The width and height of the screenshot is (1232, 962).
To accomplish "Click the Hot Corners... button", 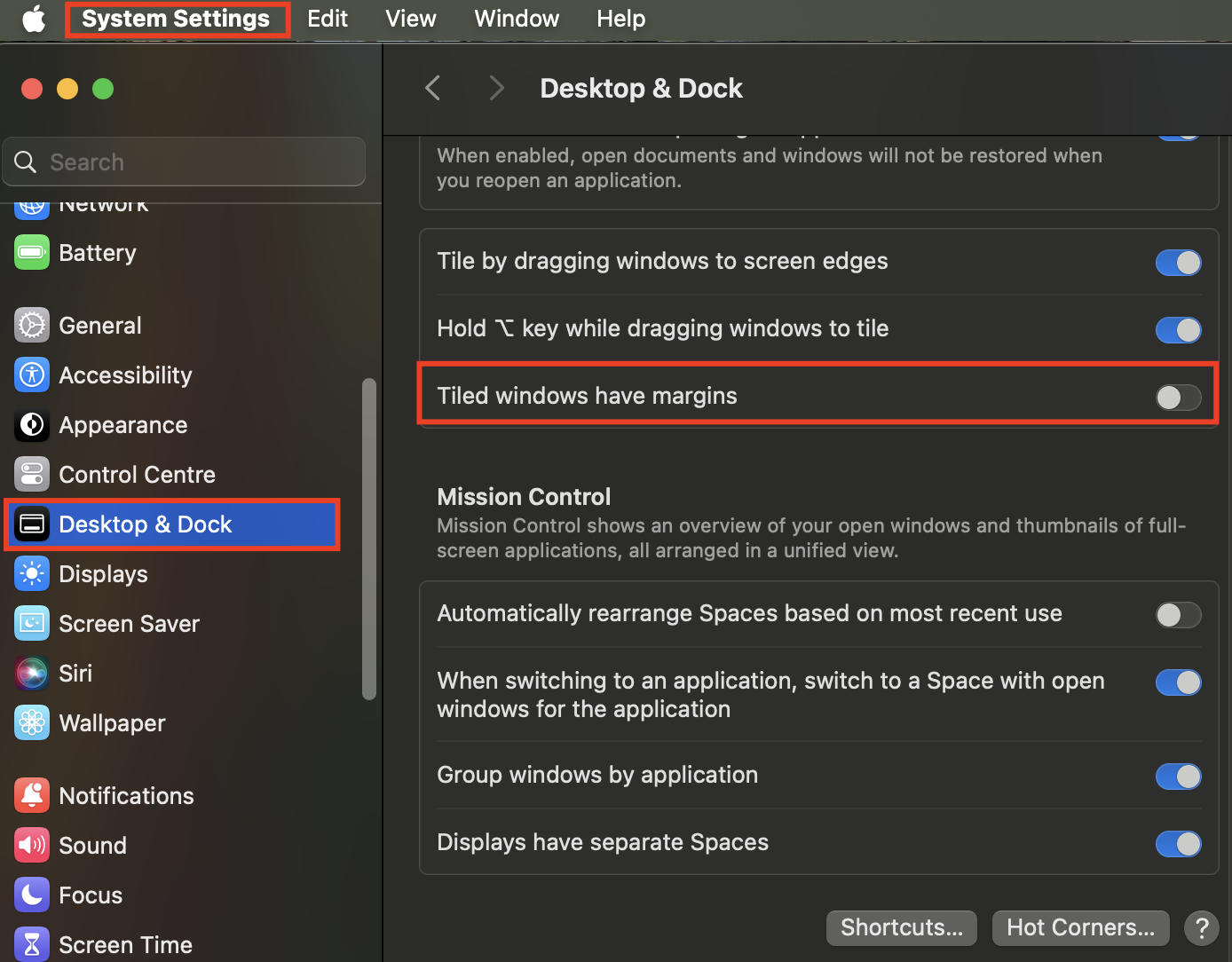I will pos(1081,928).
